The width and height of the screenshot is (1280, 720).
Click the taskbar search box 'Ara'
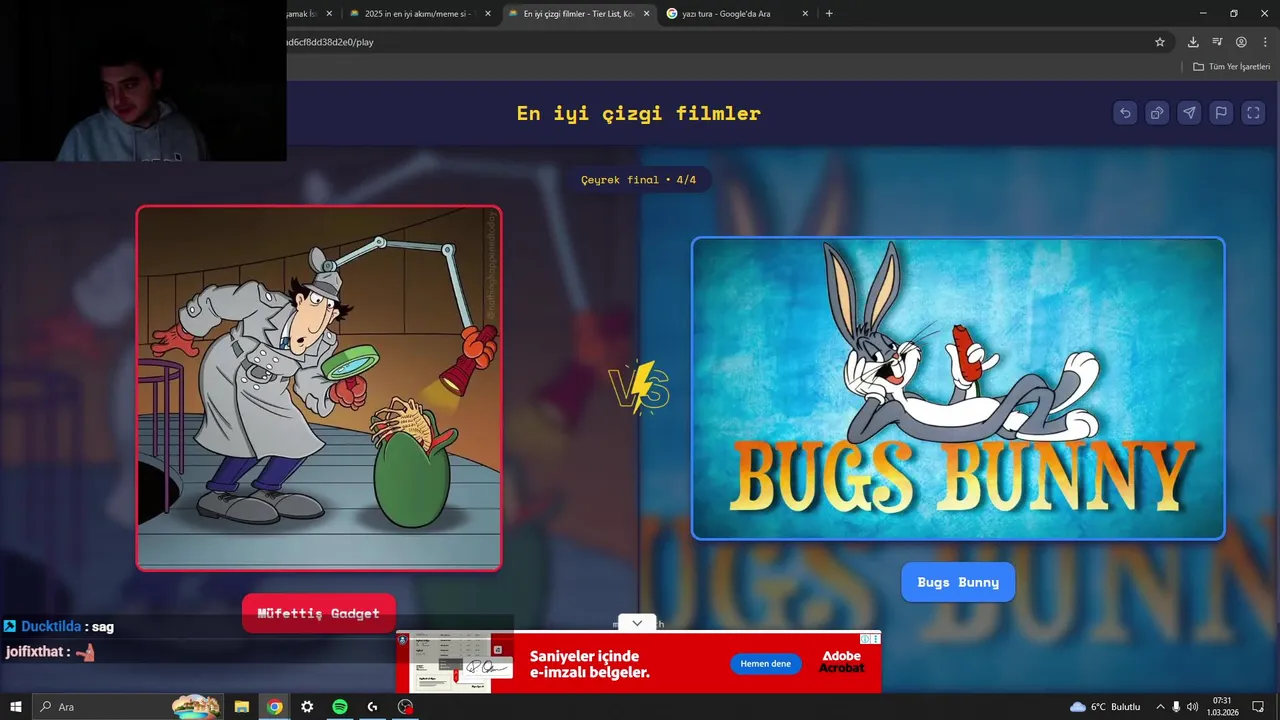[128, 706]
